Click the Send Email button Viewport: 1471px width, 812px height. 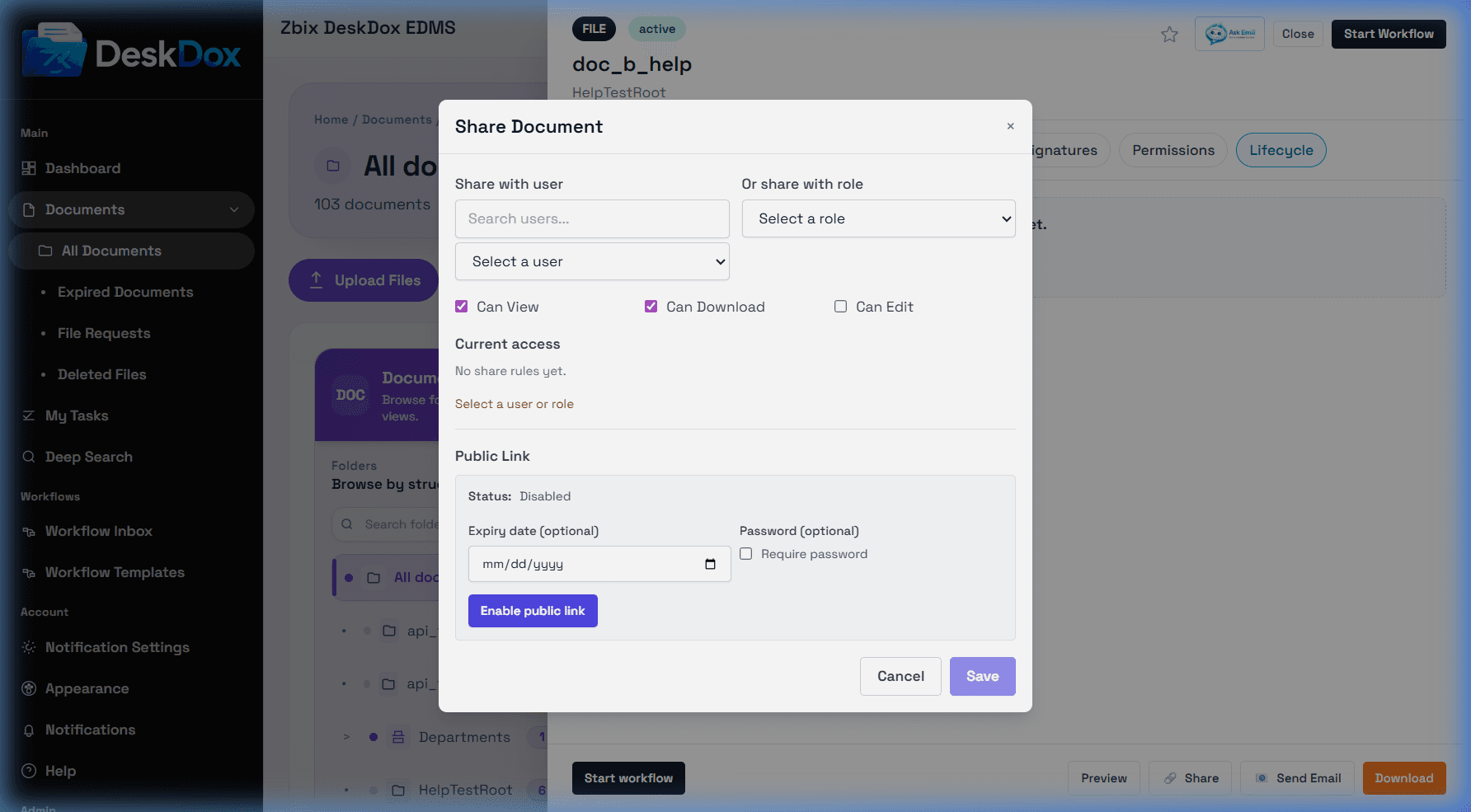pyautogui.click(x=1297, y=778)
